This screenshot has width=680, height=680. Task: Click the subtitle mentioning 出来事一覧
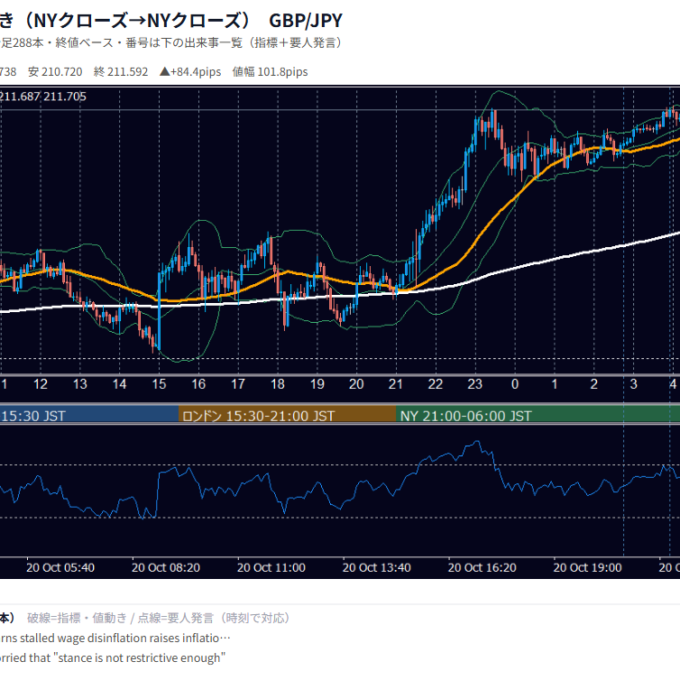172,43
